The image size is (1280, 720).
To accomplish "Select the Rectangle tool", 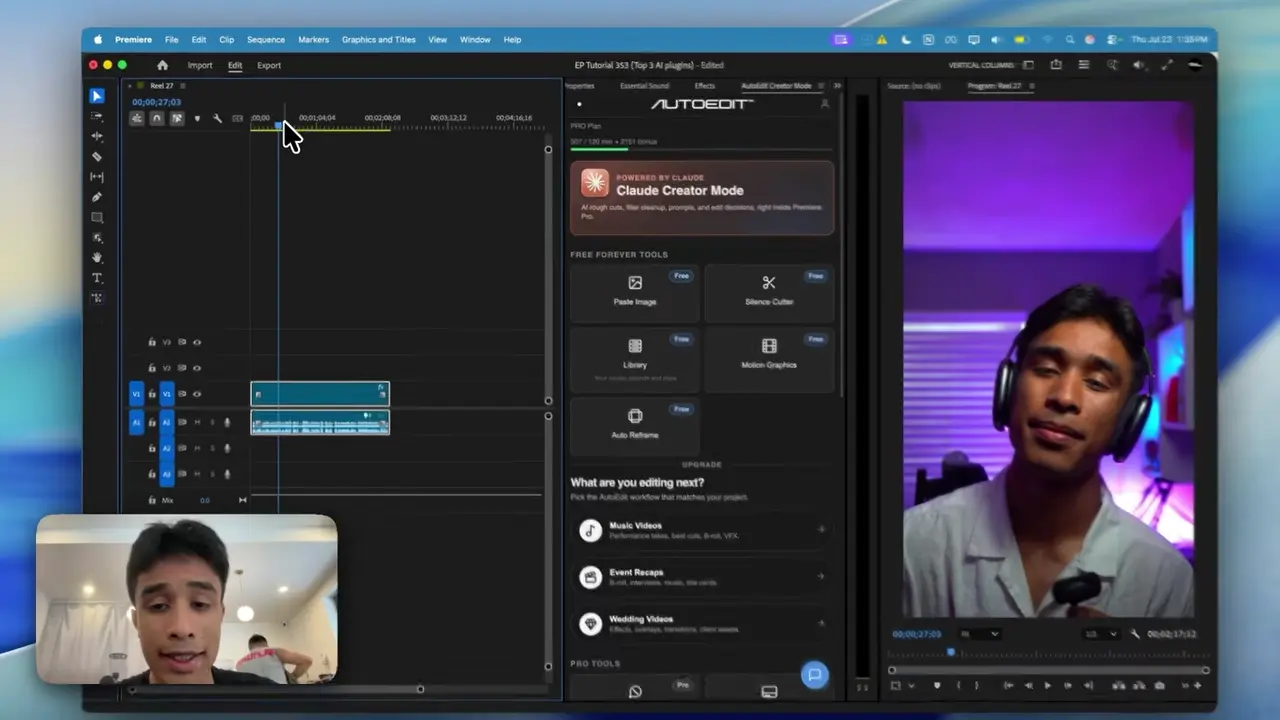I will pos(97,217).
